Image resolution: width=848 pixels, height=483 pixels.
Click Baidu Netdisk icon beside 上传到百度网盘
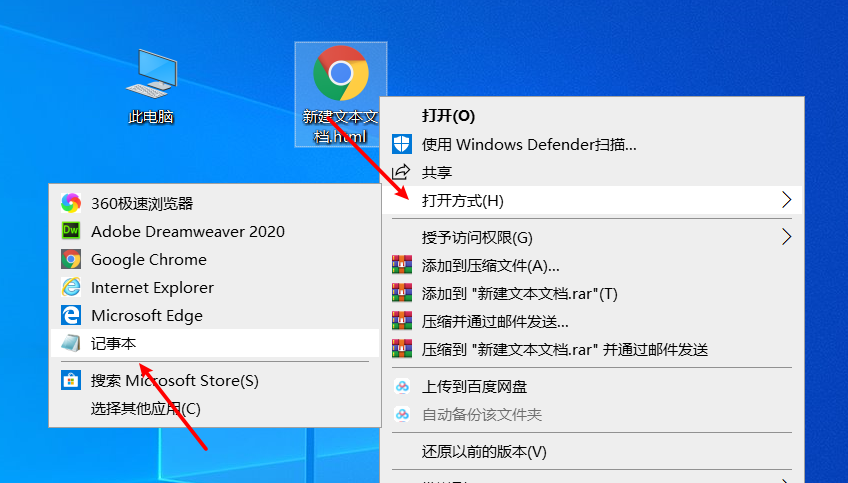402,386
